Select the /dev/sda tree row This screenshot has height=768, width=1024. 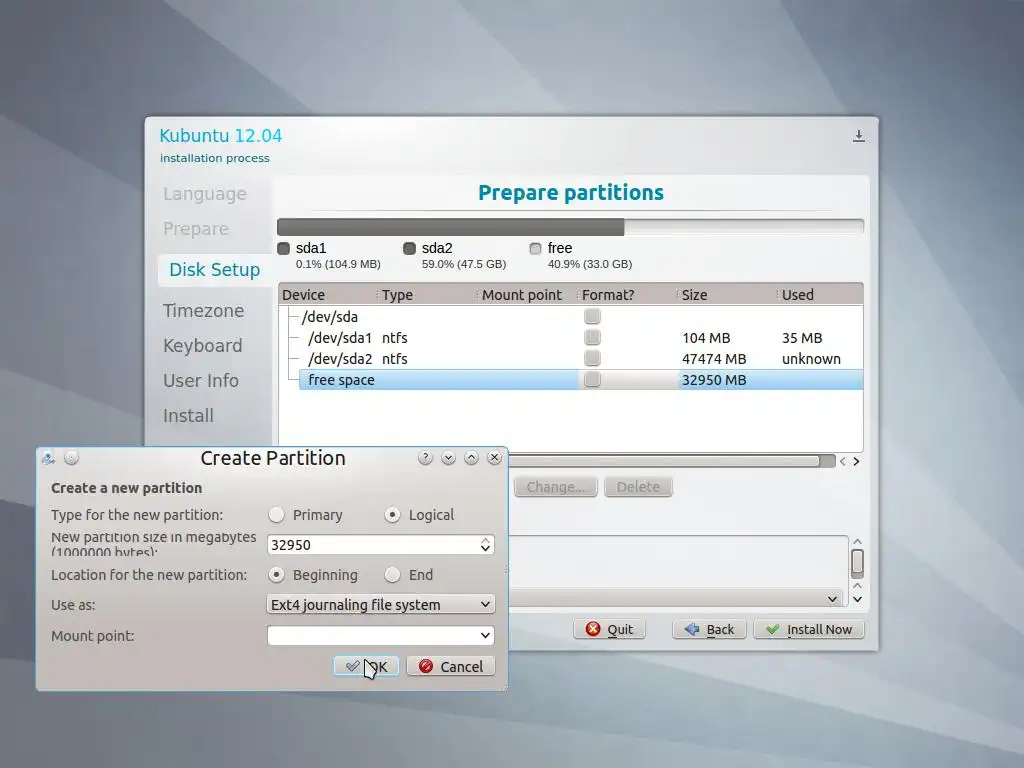point(571,317)
